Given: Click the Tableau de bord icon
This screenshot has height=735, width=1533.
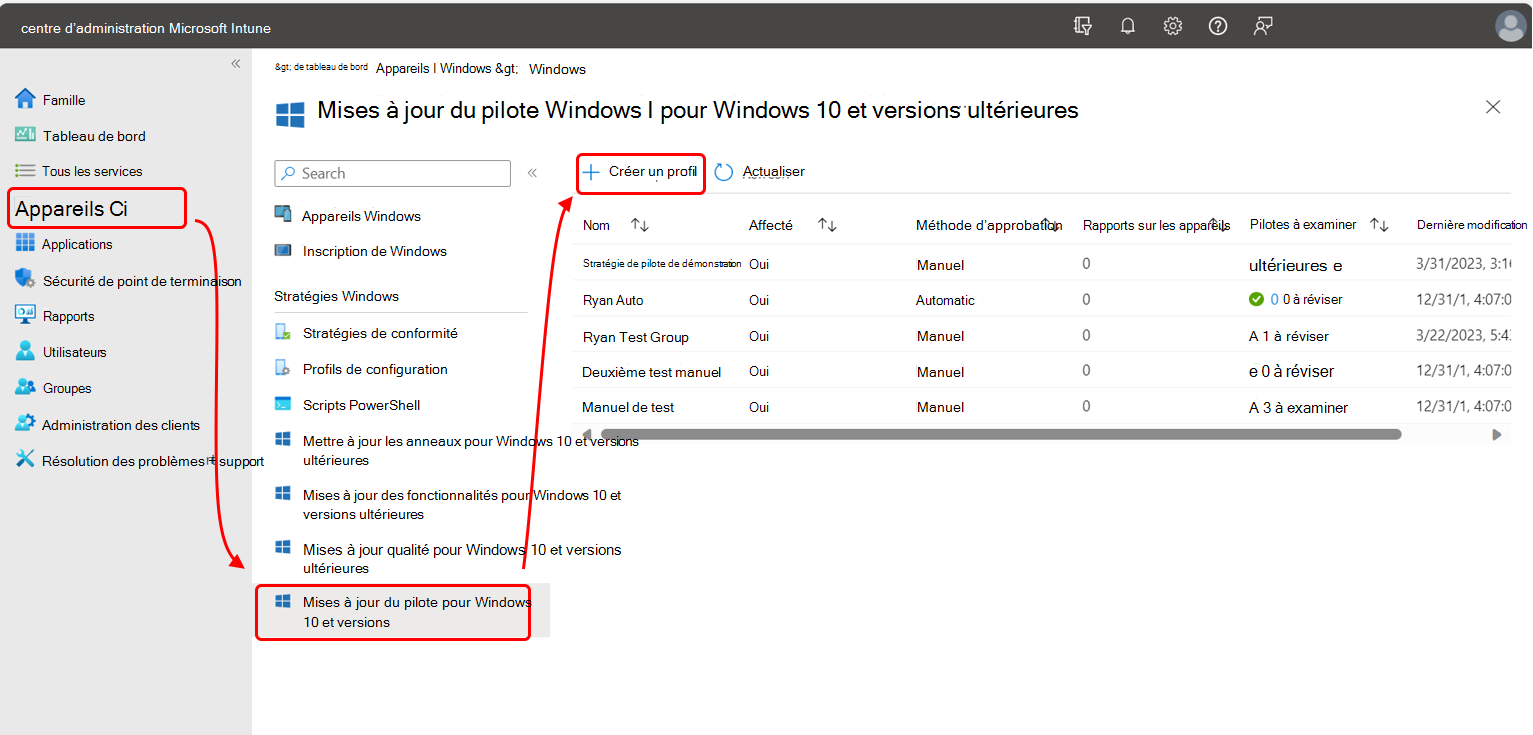Looking at the screenshot, I should [25, 135].
